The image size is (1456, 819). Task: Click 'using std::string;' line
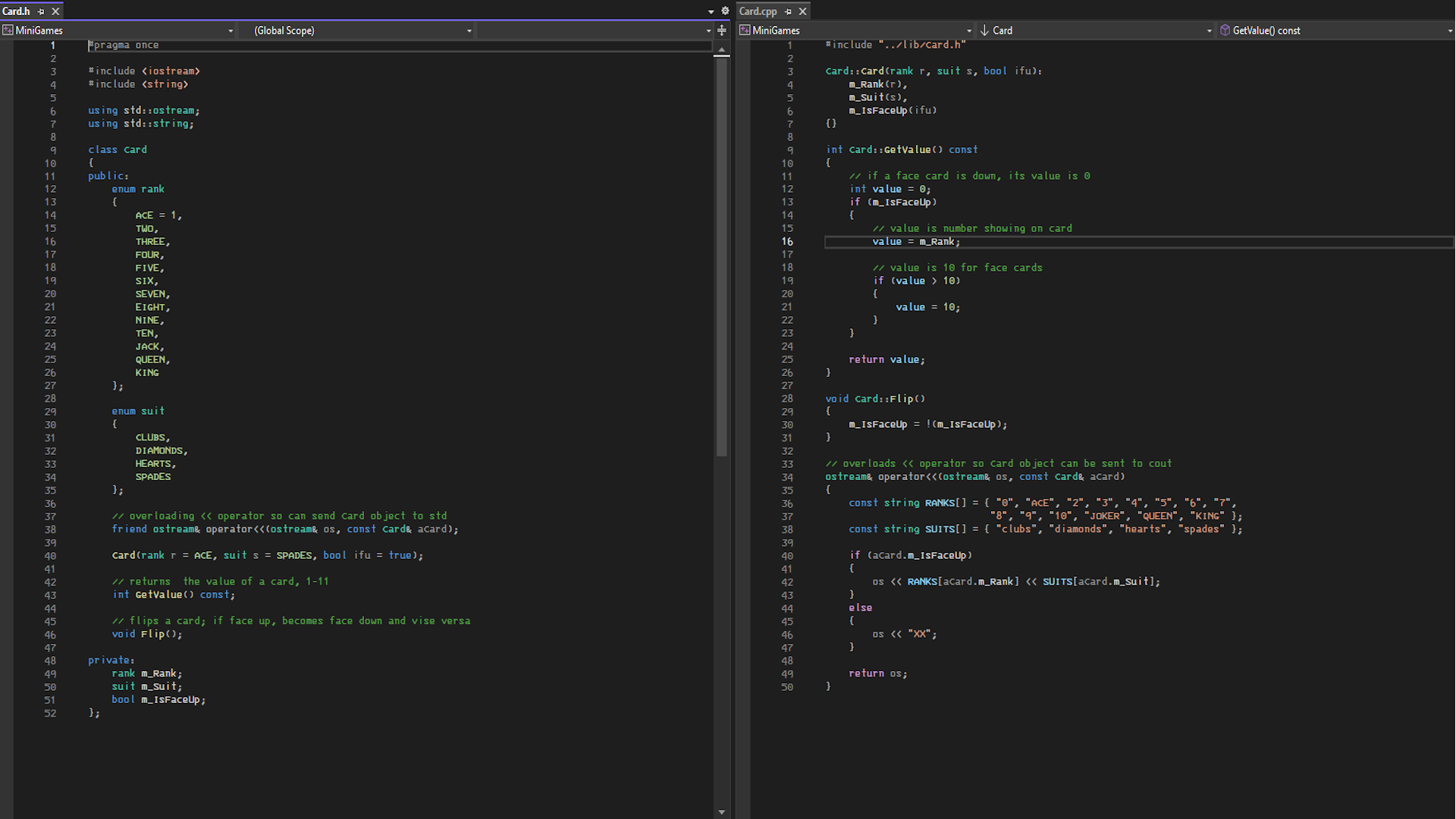141,124
